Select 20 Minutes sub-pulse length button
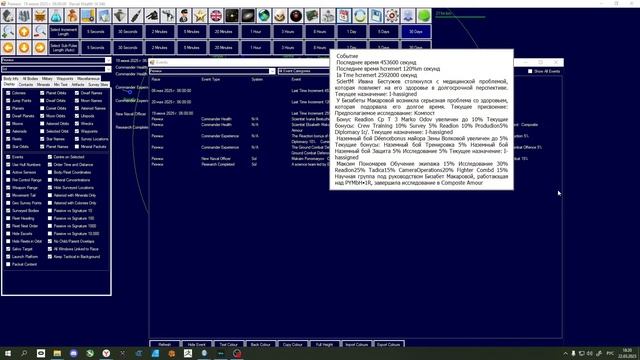 (x=224, y=47)
